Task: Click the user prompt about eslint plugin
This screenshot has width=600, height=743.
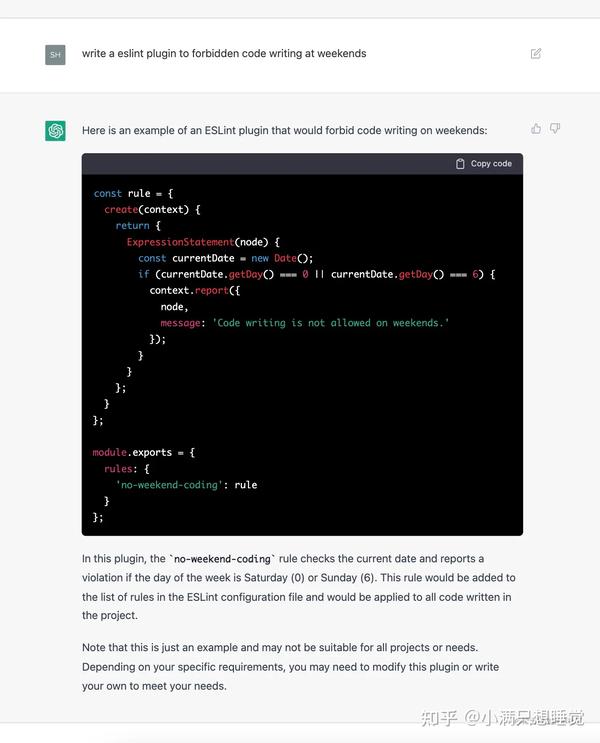Action: pyautogui.click(x=224, y=54)
